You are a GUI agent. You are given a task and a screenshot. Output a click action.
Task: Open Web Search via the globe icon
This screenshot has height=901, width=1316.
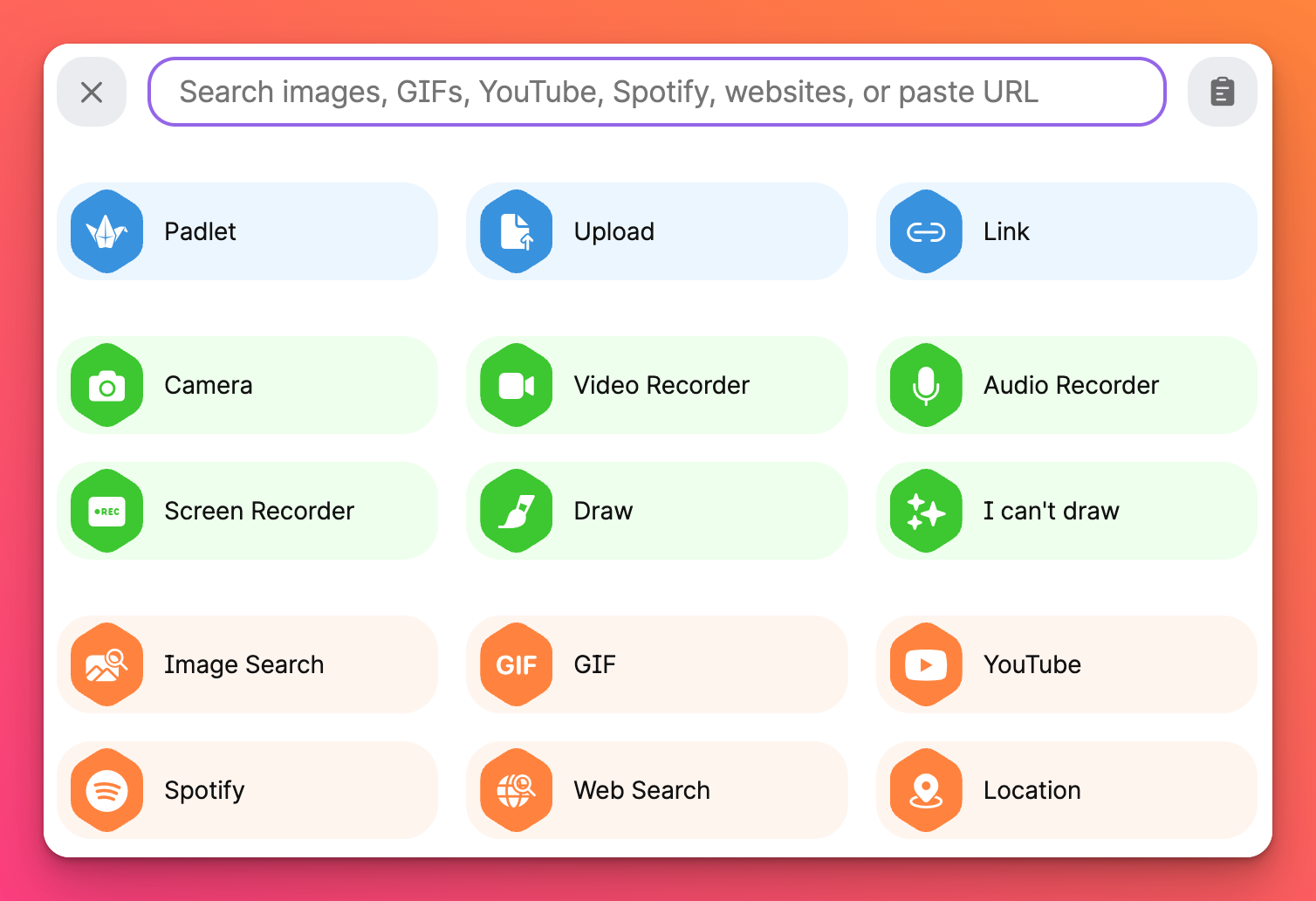(x=517, y=790)
